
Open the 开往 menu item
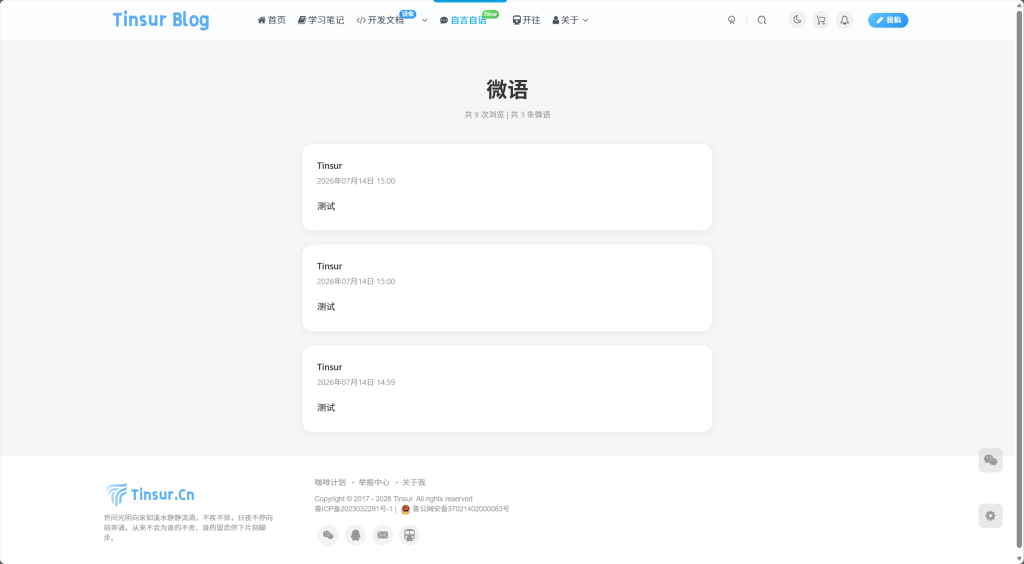point(526,20)
